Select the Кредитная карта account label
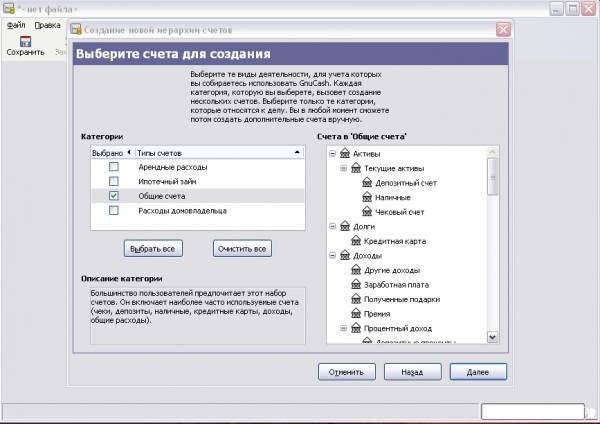The image size is (600, 424). [395, 241]
